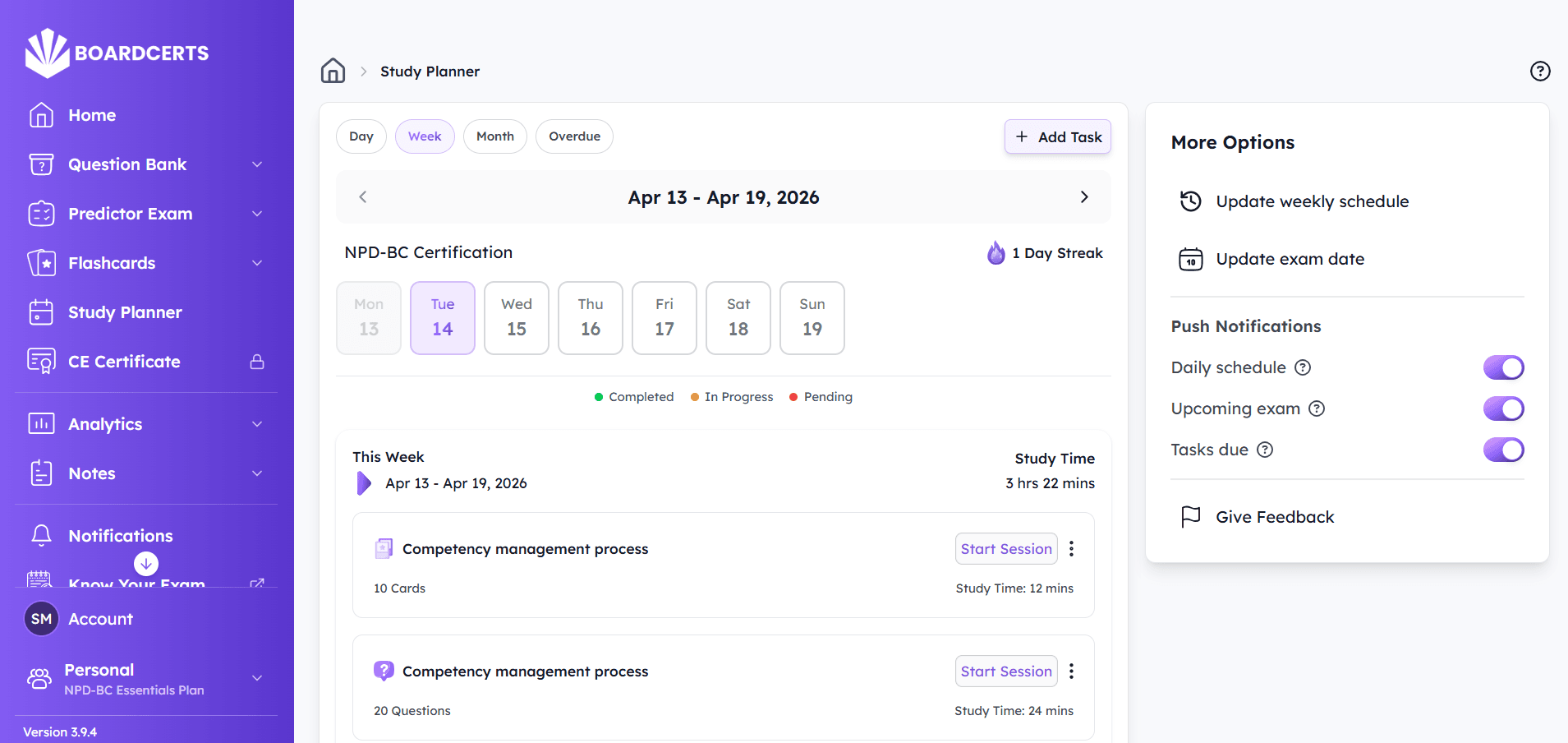Toggle Tasks due notifications
Viewport: 1568px width, 743px height.
tap(1502, 450)
